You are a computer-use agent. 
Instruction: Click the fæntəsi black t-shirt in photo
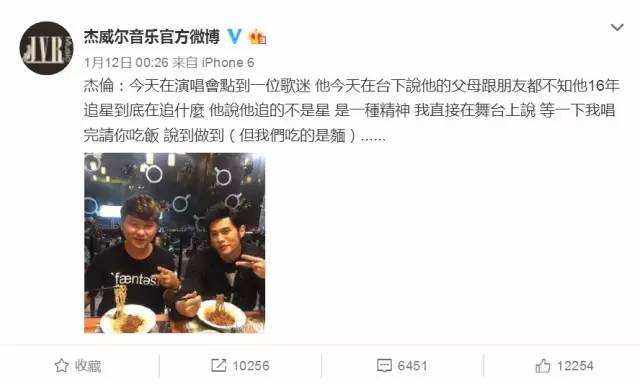point(130,280)
